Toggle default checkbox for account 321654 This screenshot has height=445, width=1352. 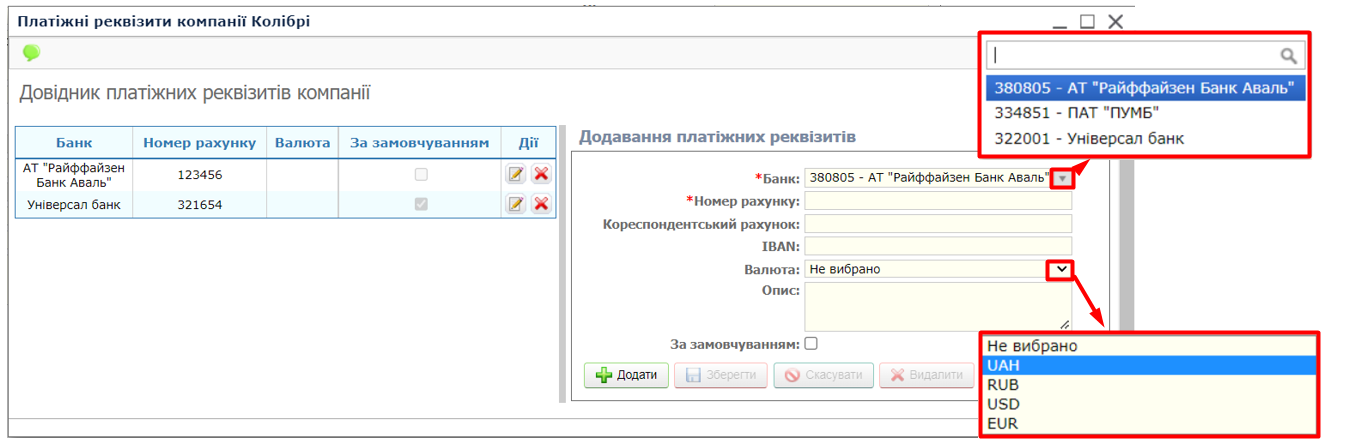pos(421,205)
